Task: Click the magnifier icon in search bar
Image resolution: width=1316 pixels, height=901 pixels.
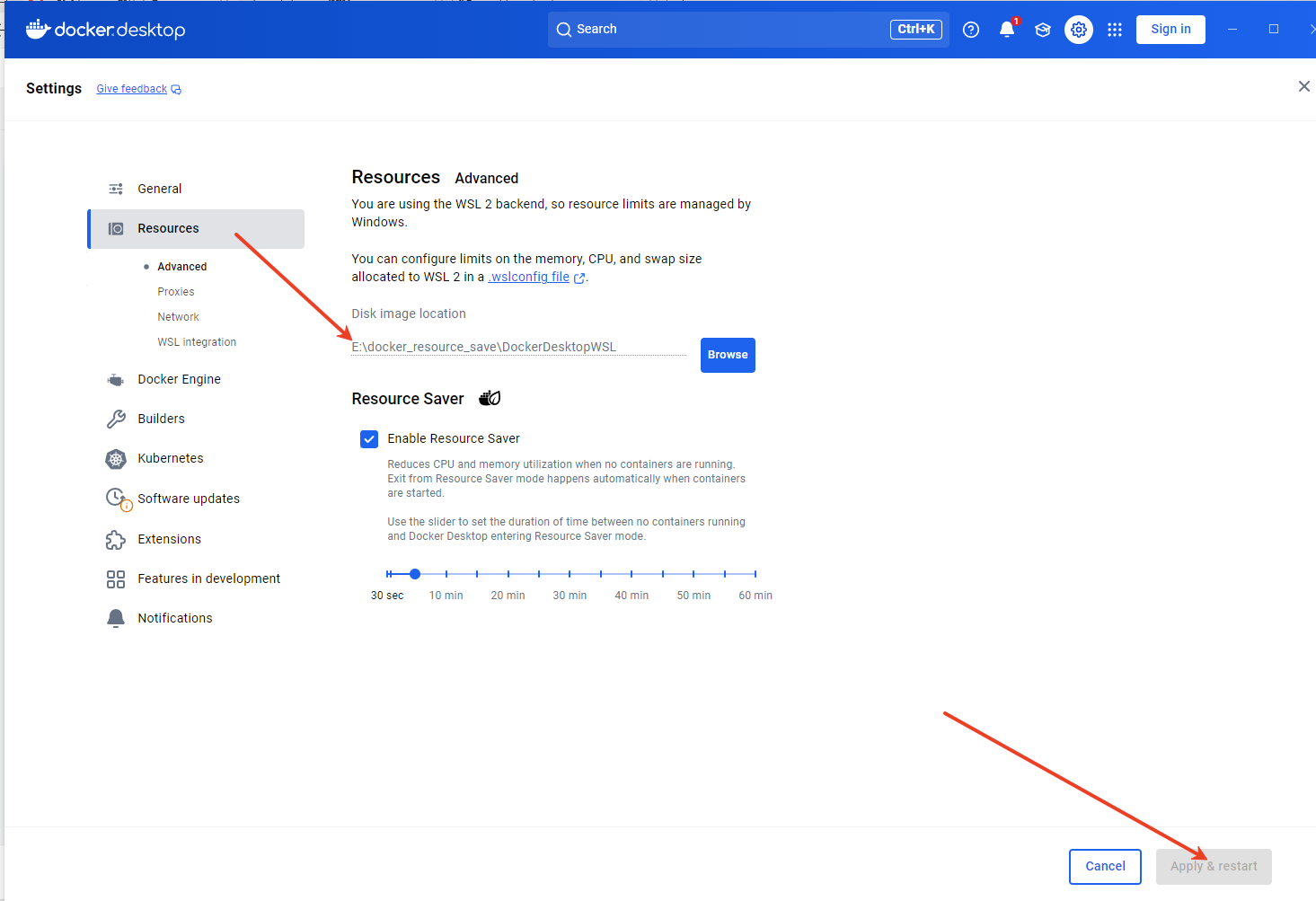Action: click(564, 30)
